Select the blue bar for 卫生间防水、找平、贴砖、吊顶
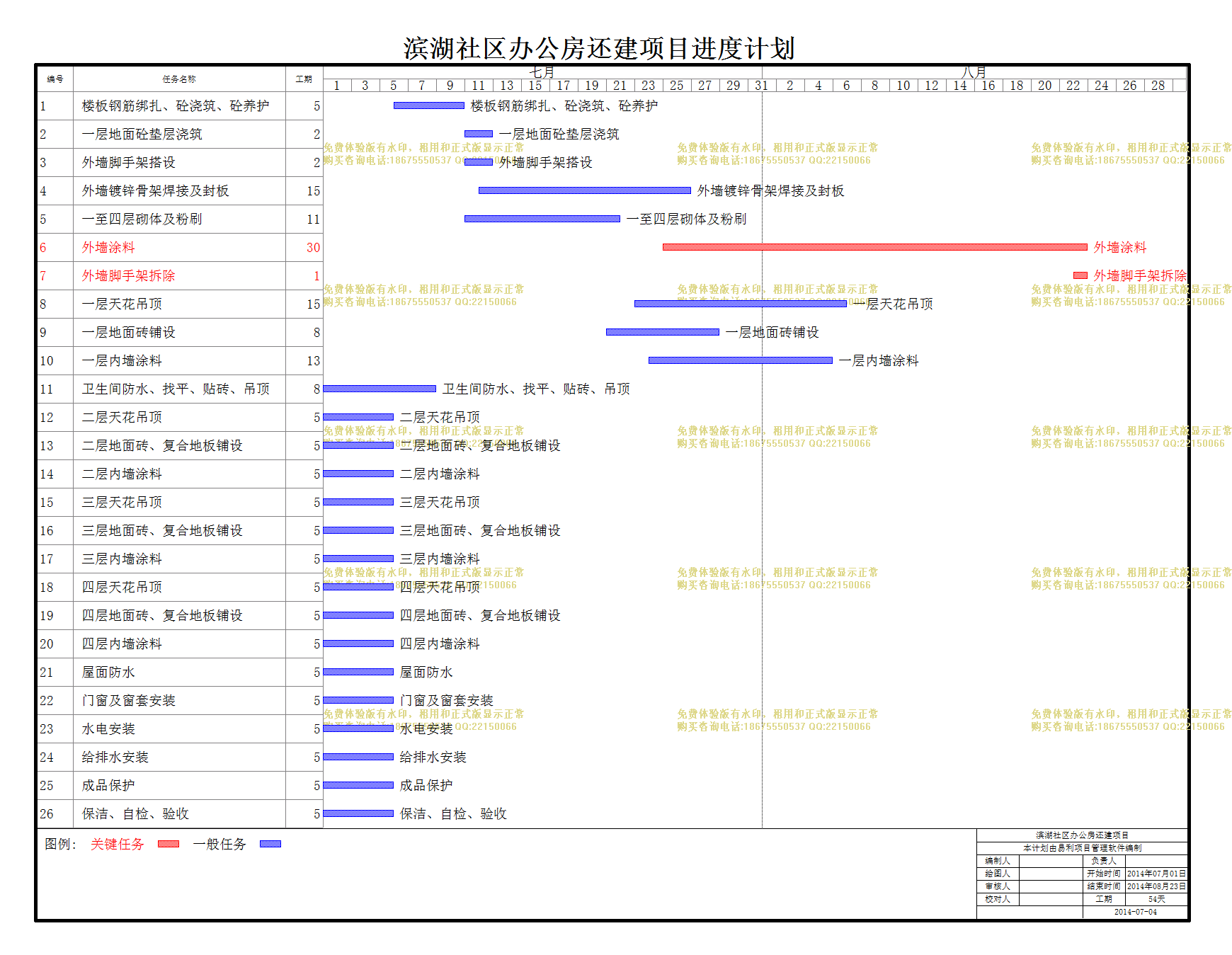 pos(380,389)
